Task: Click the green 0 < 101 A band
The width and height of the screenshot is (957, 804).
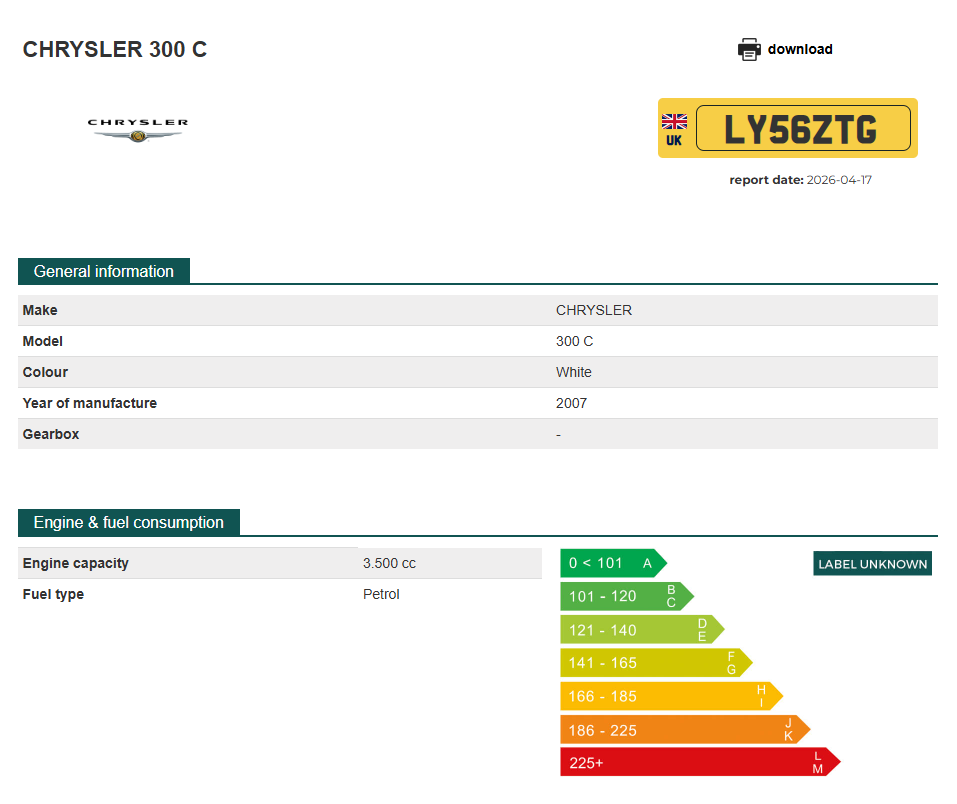Action: pos(613,563)
